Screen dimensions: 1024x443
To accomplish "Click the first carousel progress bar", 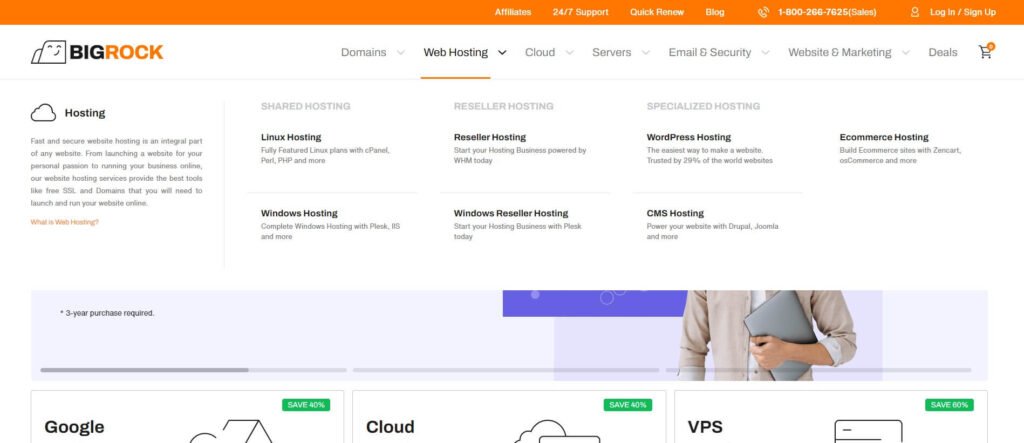I will 193,370.
